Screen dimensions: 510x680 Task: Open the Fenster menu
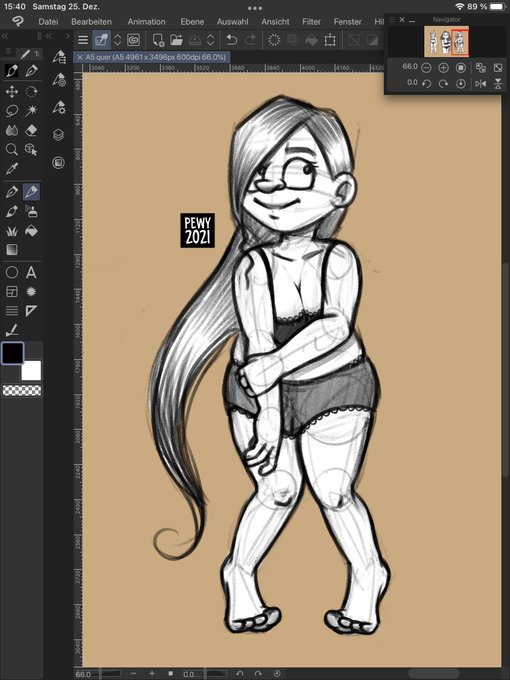click(x=347, y=21)
